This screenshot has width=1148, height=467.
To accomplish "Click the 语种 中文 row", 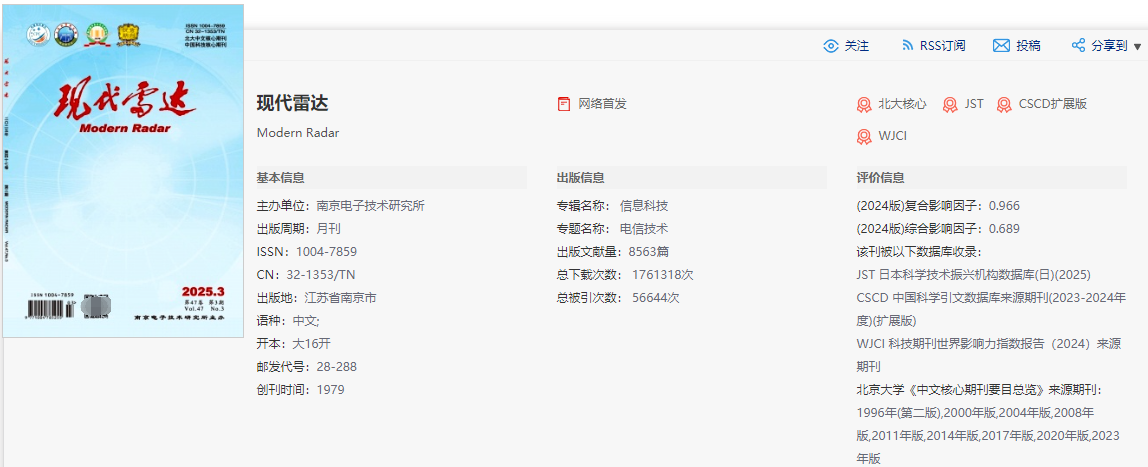I will click(x=288, y=321).
